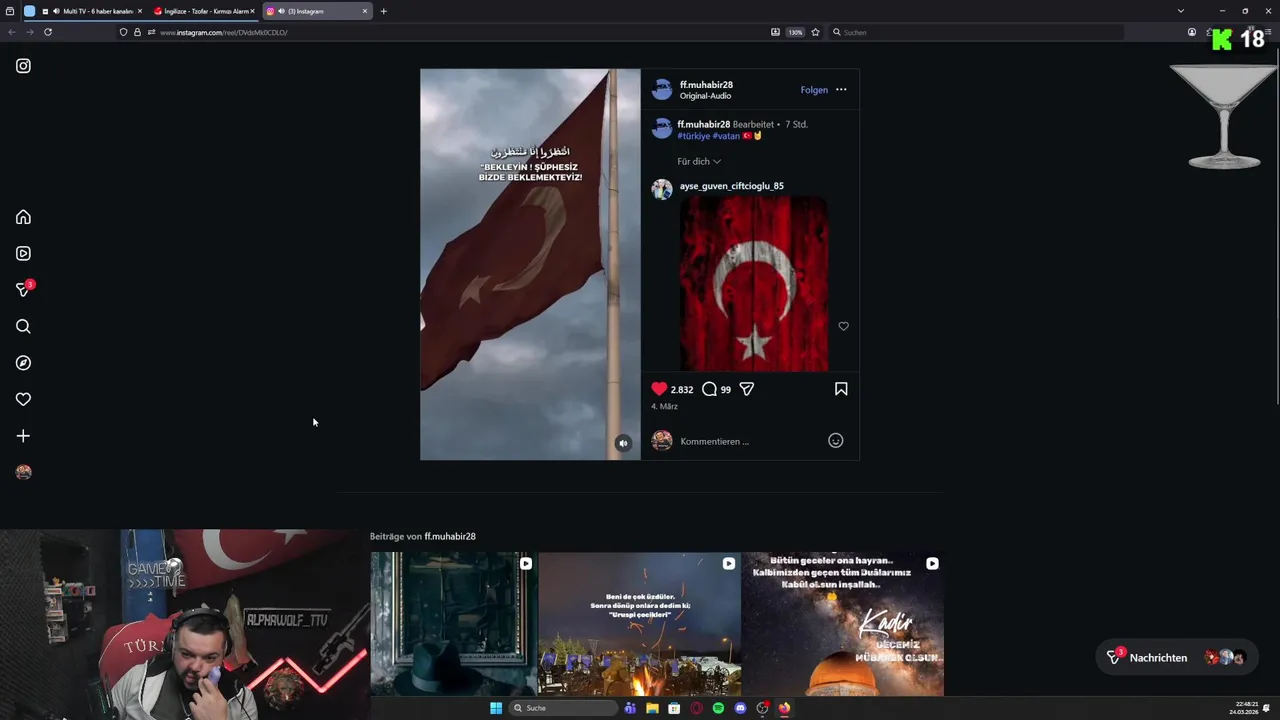Open the '2.832' like count

682,390
